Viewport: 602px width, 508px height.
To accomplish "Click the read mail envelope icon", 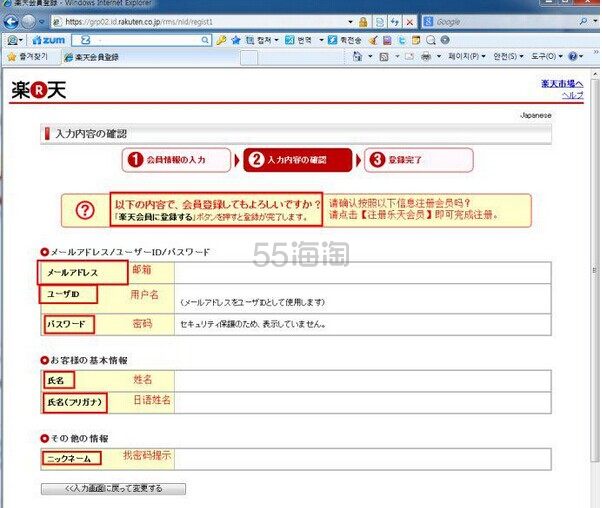I will 410,57.
